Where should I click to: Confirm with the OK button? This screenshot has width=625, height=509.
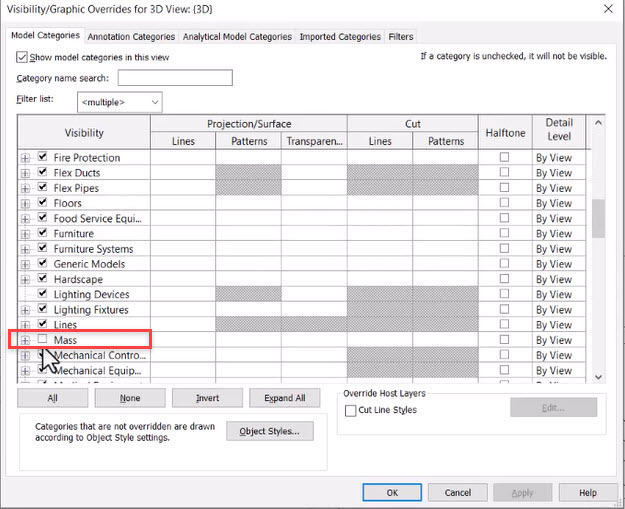click(x=392, y=493)
